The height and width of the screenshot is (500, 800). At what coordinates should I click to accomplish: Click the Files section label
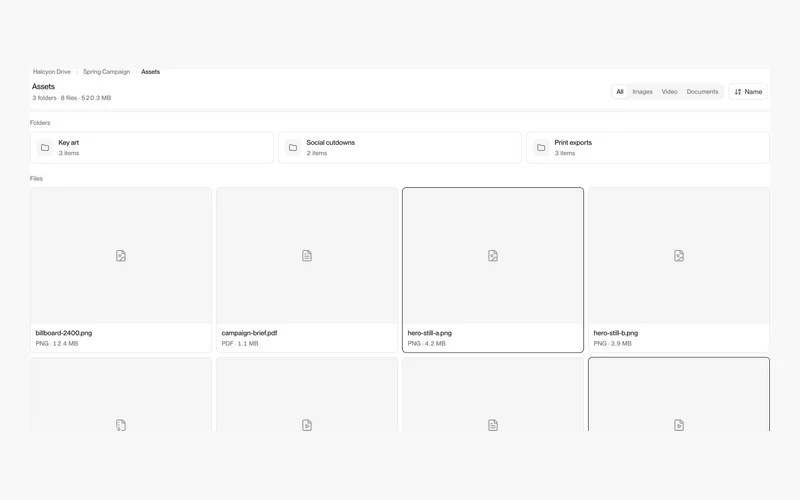point(36,179)
